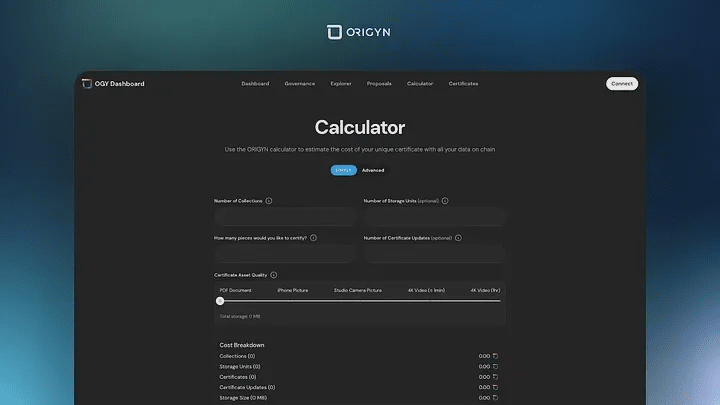Select Calculator in the top navigation
Viewport: 720px width, 405px height.
click(x=420, y=84)
